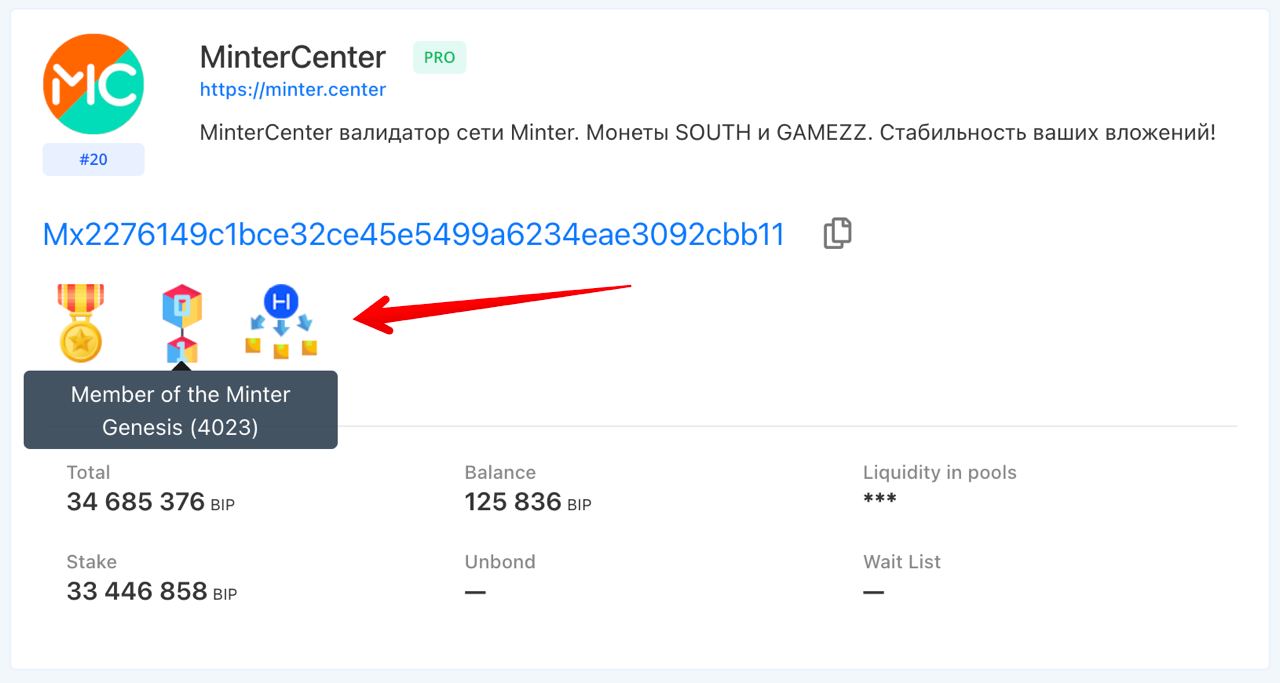Click the Stake amount 33 446 858 BIP
The width and height of the screenshot is (1280, 683).
pos(152,592)
